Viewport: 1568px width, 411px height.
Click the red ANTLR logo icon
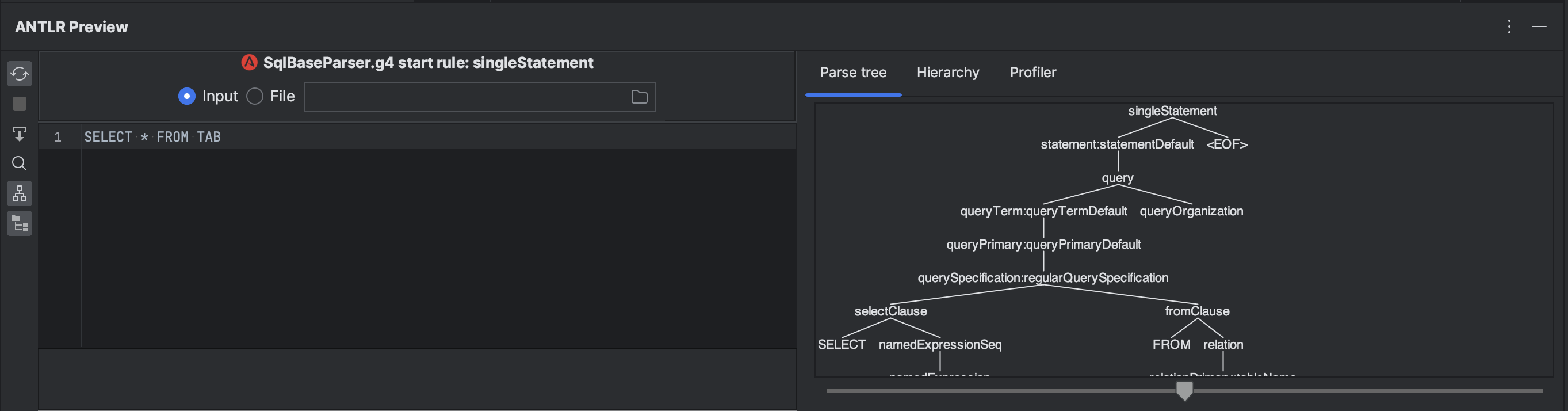(249, 63)
